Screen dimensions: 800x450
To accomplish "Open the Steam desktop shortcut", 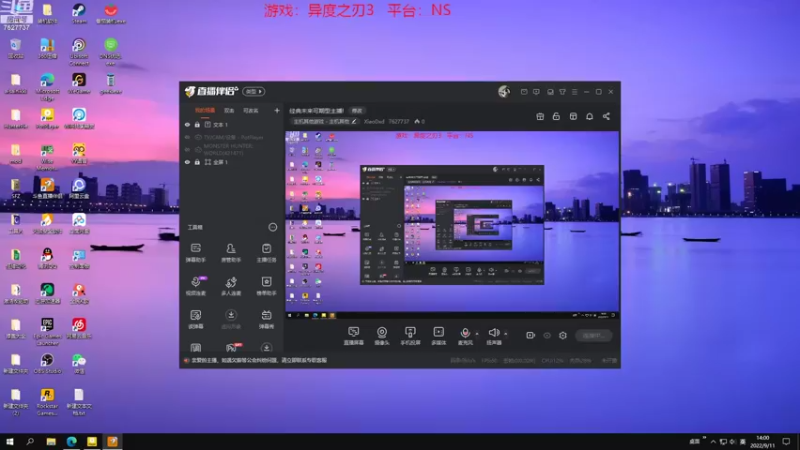I will (x=79, y=14).
